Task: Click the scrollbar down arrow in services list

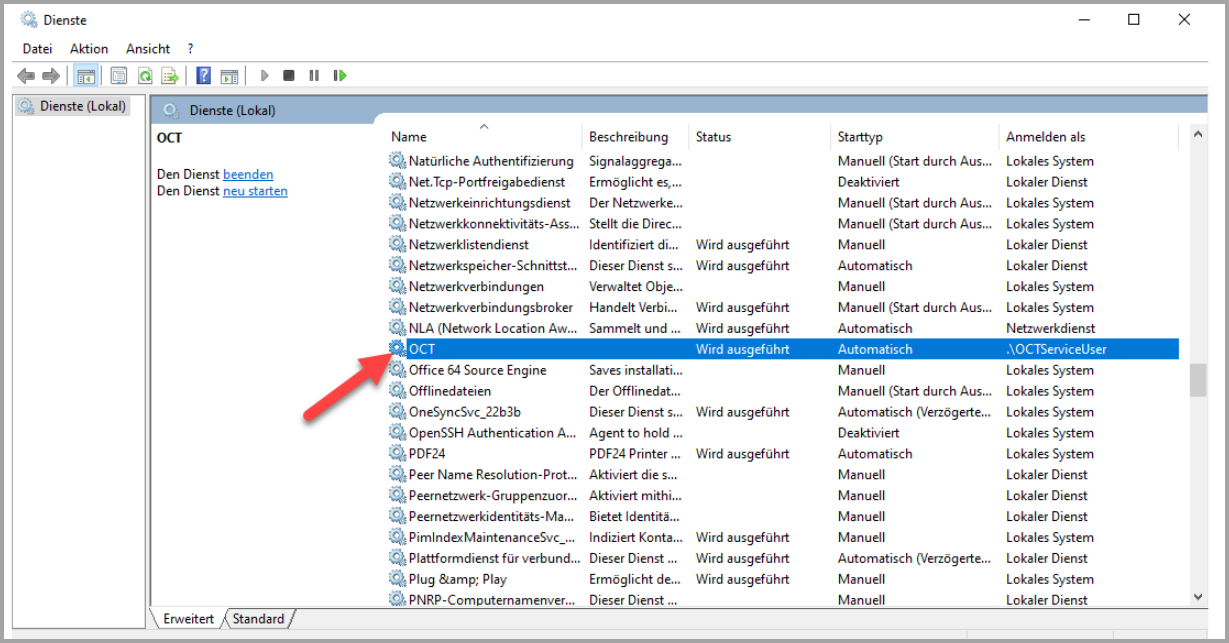Action: click(1198, 597)
